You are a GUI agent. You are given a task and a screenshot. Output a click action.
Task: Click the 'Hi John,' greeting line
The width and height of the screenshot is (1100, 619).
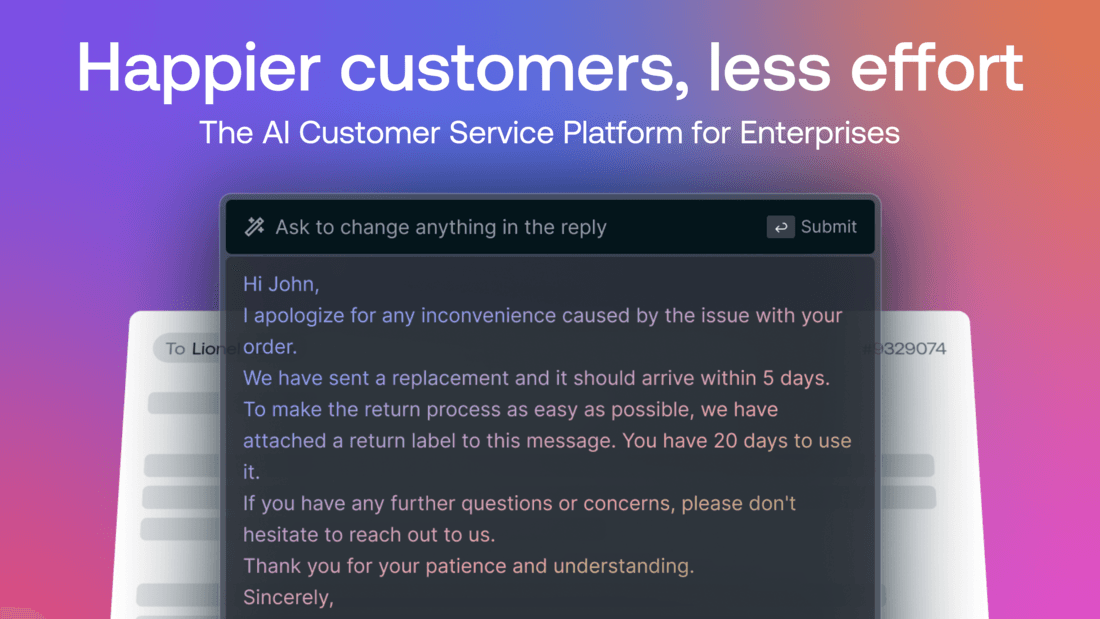tap(281, 284)
